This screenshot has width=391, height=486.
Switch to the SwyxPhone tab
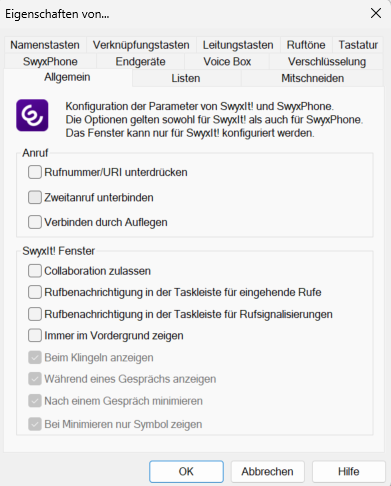click(x=50, y=62)
